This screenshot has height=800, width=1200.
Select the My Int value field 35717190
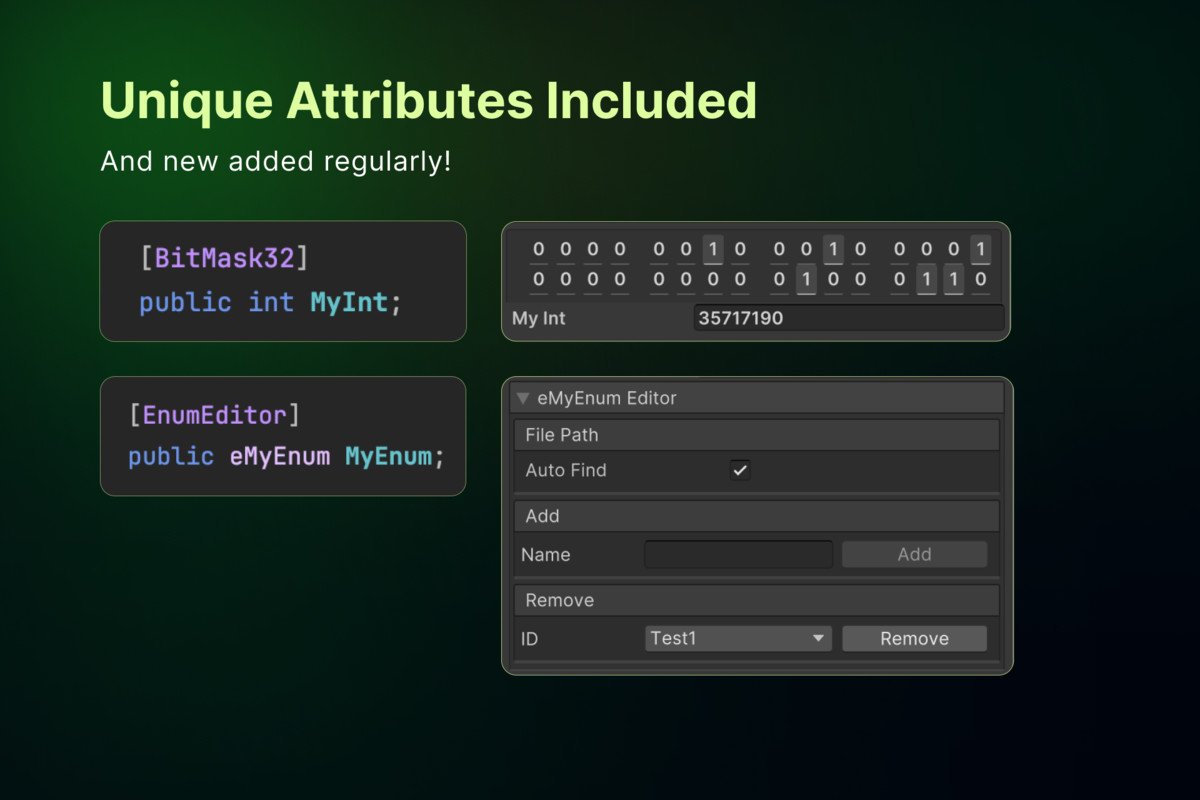848,318
